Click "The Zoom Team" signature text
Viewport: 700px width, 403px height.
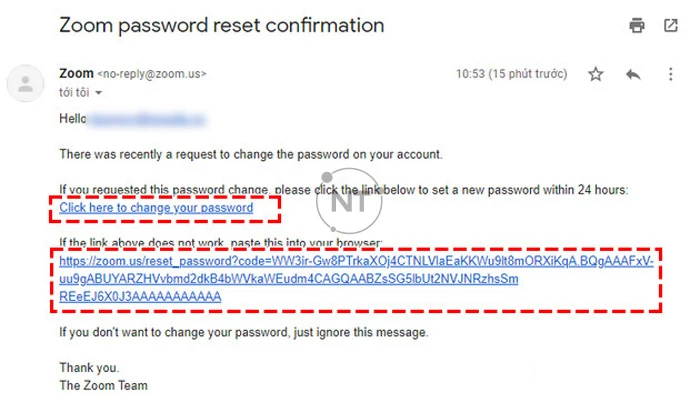103,385
